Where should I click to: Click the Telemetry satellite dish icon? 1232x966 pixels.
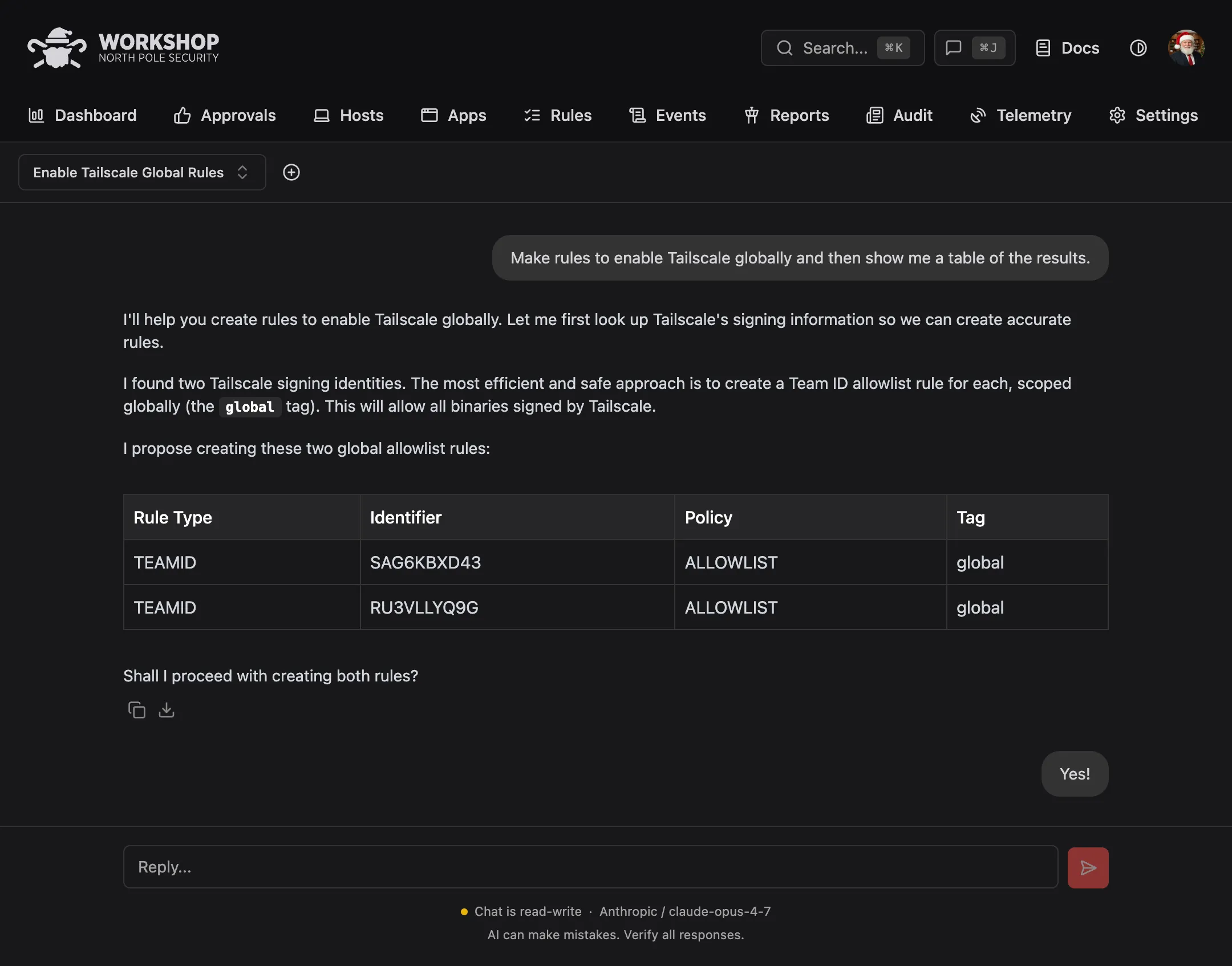point(978,115)
